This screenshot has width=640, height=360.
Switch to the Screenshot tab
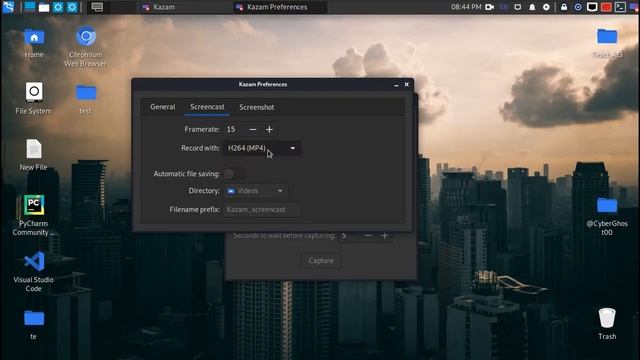coord(256,107)
